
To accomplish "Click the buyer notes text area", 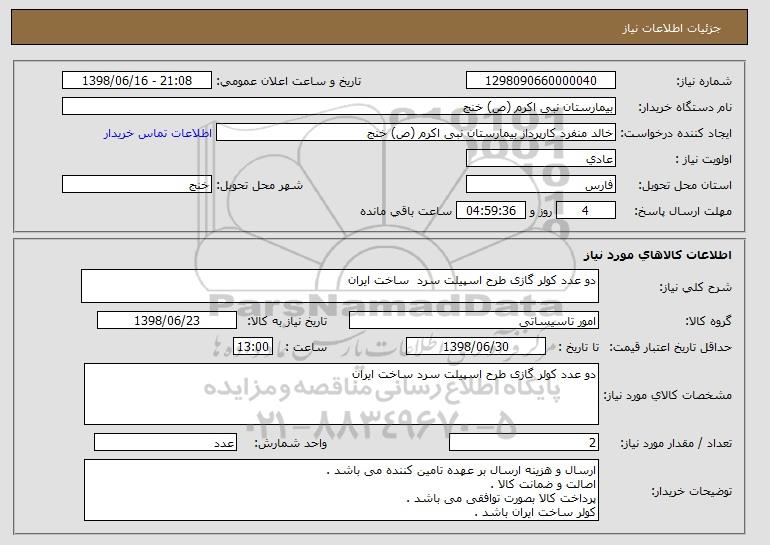I will tap(341, 490).
